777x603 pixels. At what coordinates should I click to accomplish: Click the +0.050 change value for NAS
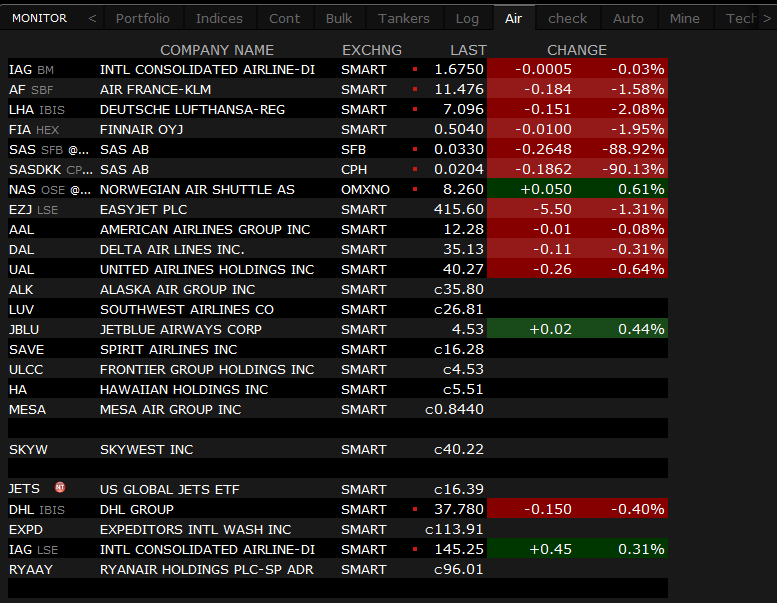[546, 190]
